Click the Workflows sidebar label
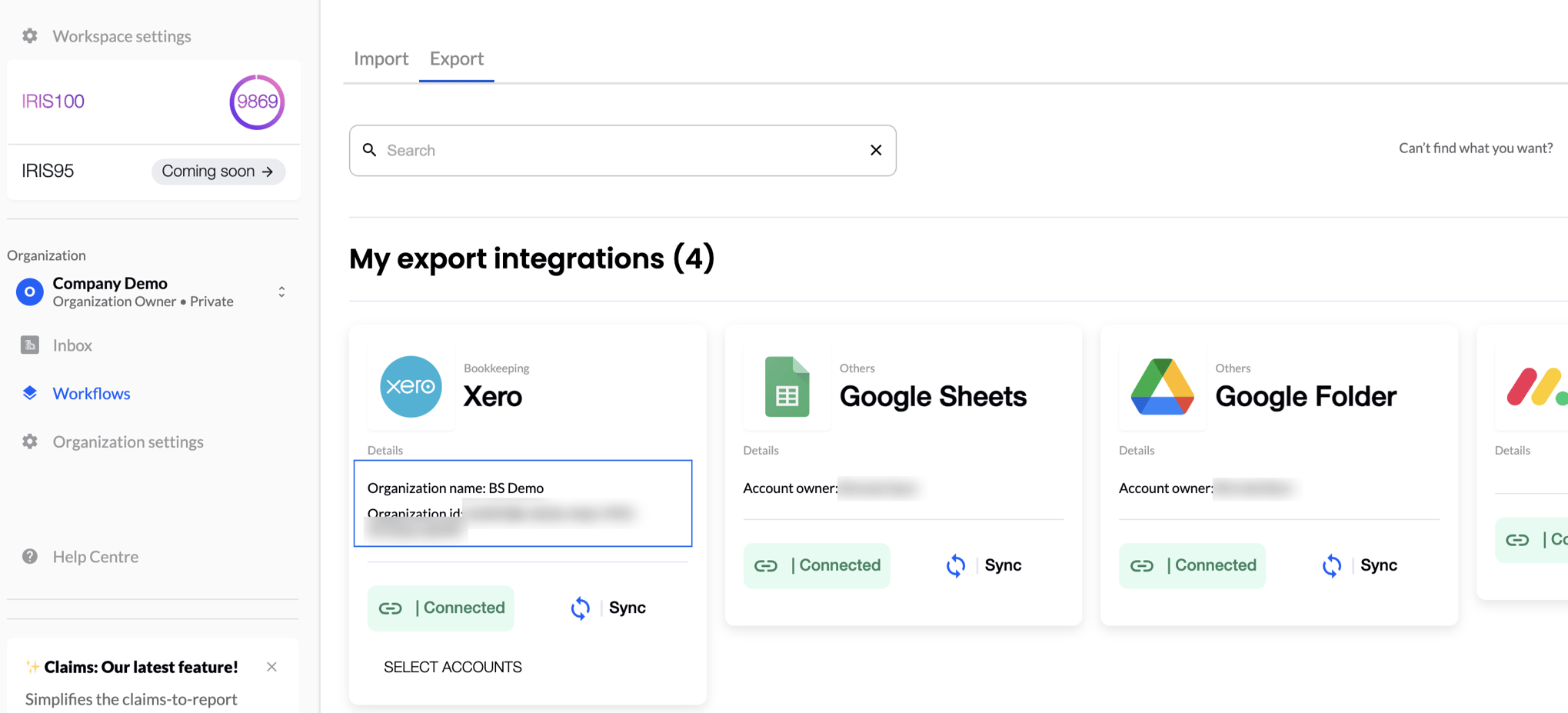Image resolution: width=1568 pixels, height=713 pixels. tap(92, 393)
